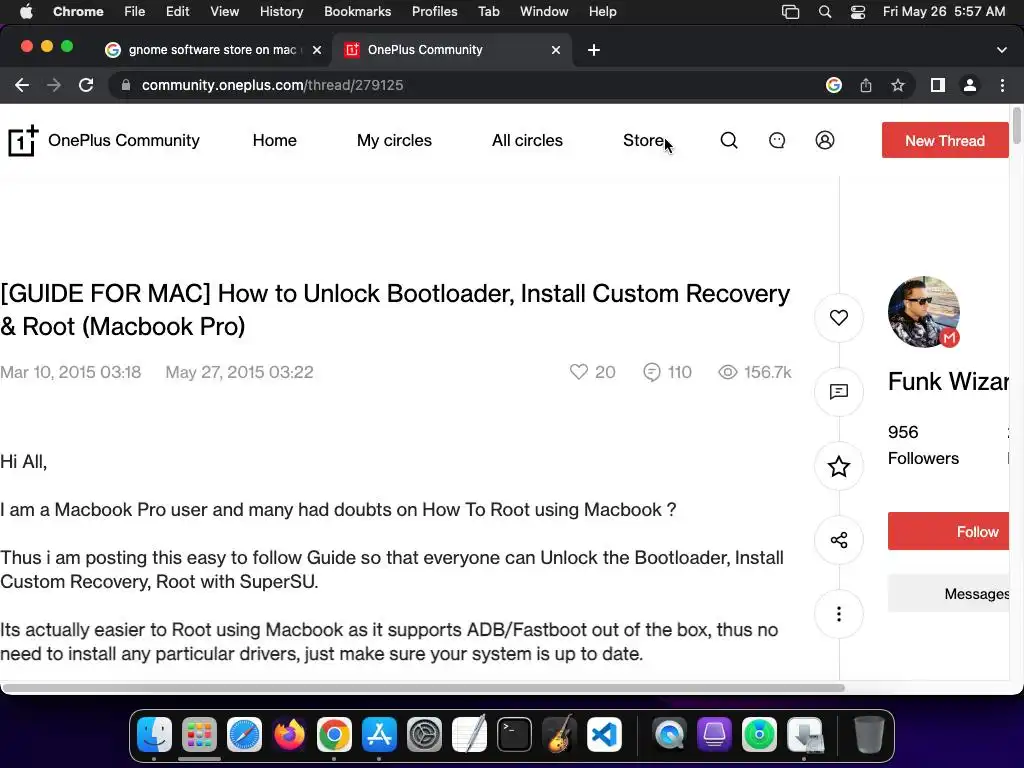The height and width of the screenshot is (768, 1024).
Task: Follow the author with Follow button
Action: pyautogui.click(x=948, y=532)
